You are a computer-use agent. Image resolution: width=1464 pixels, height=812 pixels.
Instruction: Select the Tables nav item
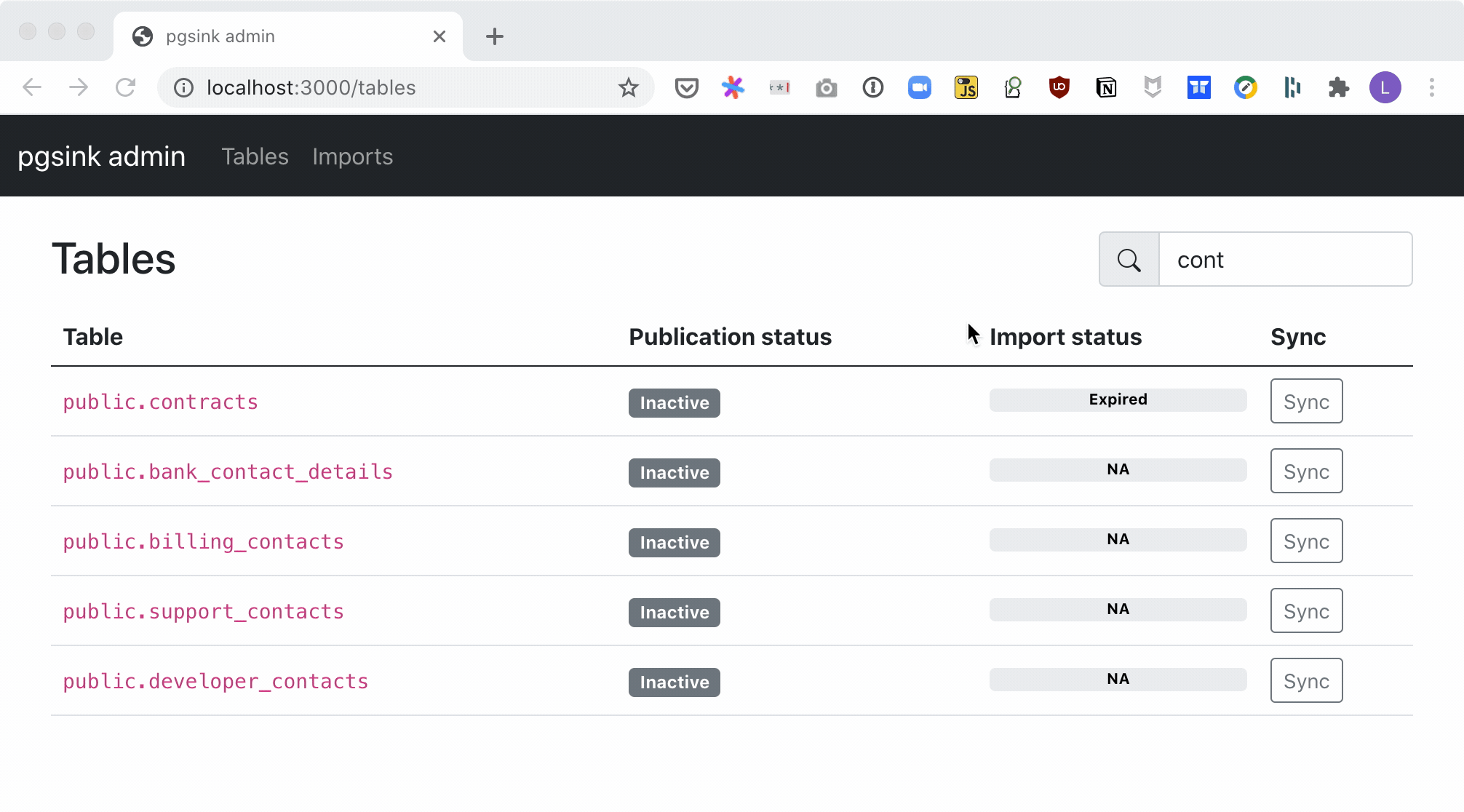(x=255, y=157)
